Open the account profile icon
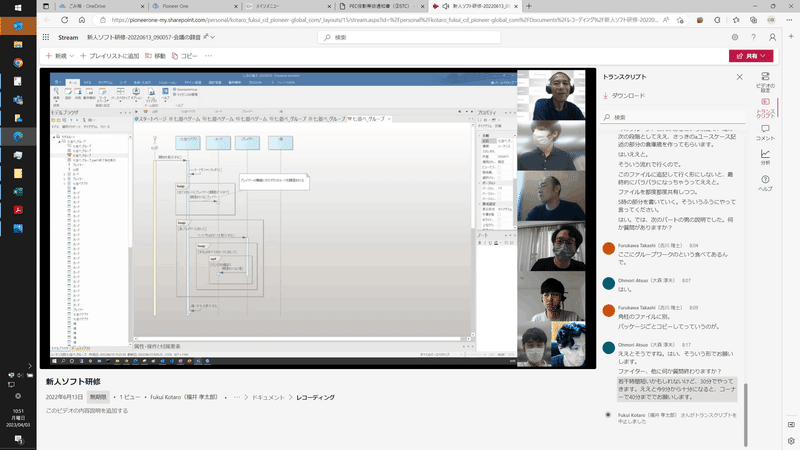800x450 pixels. click(772, 37)
